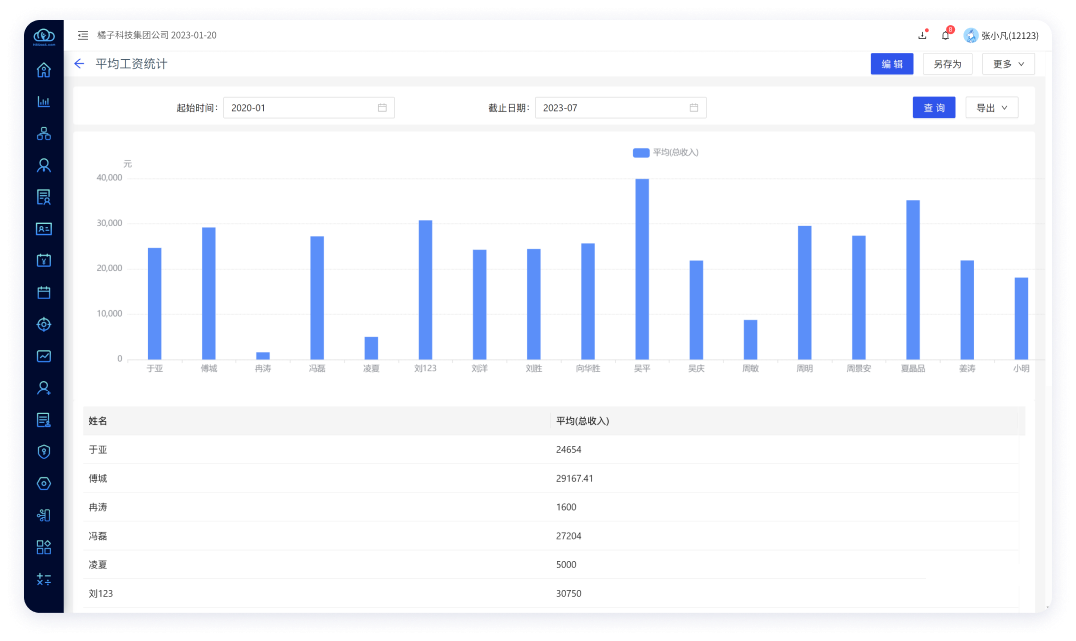1076x641 pixels.
Task: Select the table cell 傅城
Action: (97, 478)
